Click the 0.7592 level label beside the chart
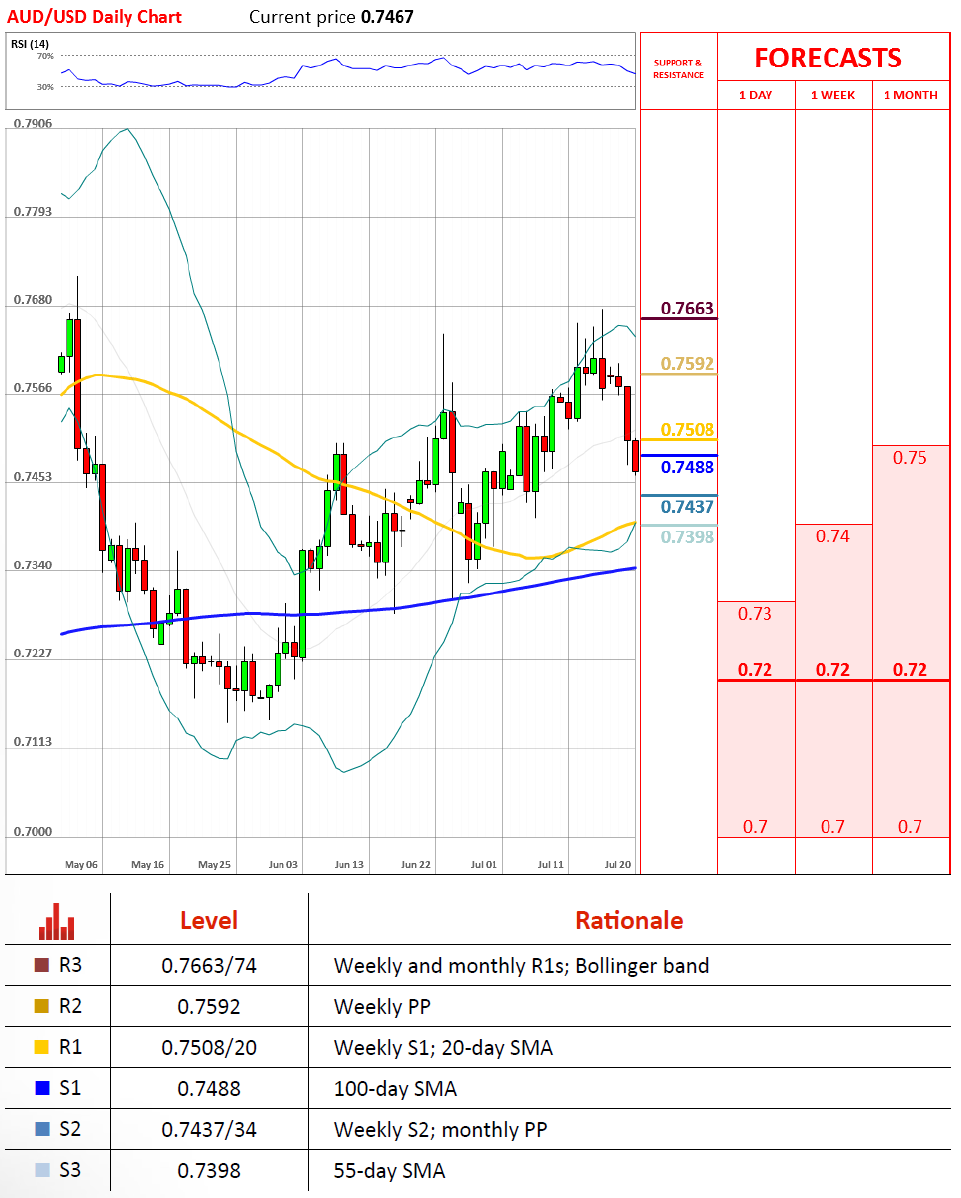This screenshot has width=961, height=1198. (x=687, y=363)
